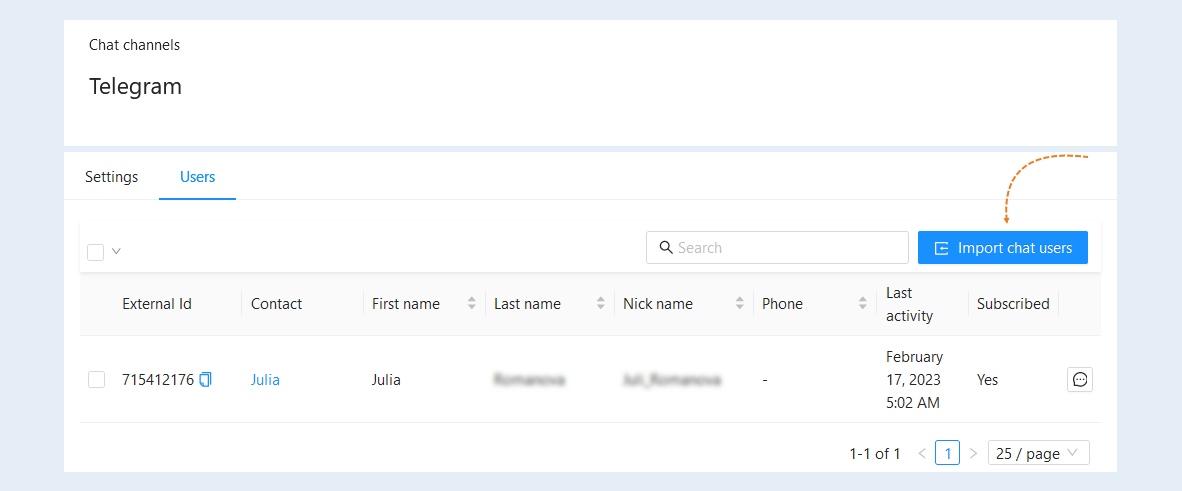The image size is (1182, 491).
Task: Go back to Chat channels breadcrumb
Action: [134, 45]
